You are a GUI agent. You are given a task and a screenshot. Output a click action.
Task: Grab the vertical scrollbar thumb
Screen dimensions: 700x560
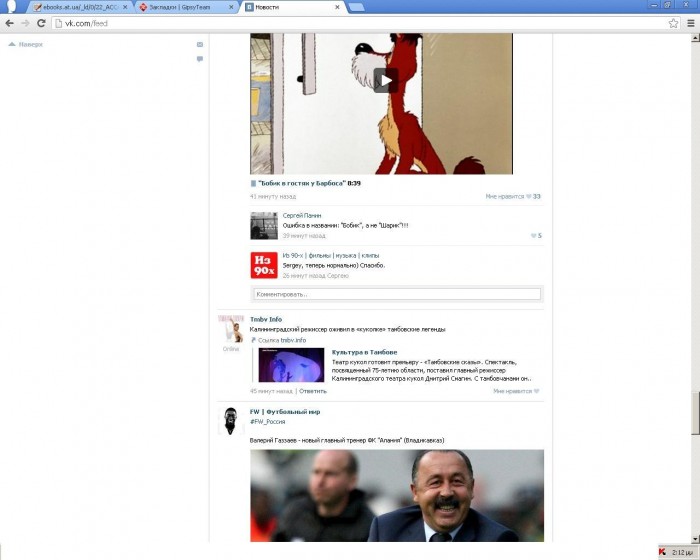[696, 413]
